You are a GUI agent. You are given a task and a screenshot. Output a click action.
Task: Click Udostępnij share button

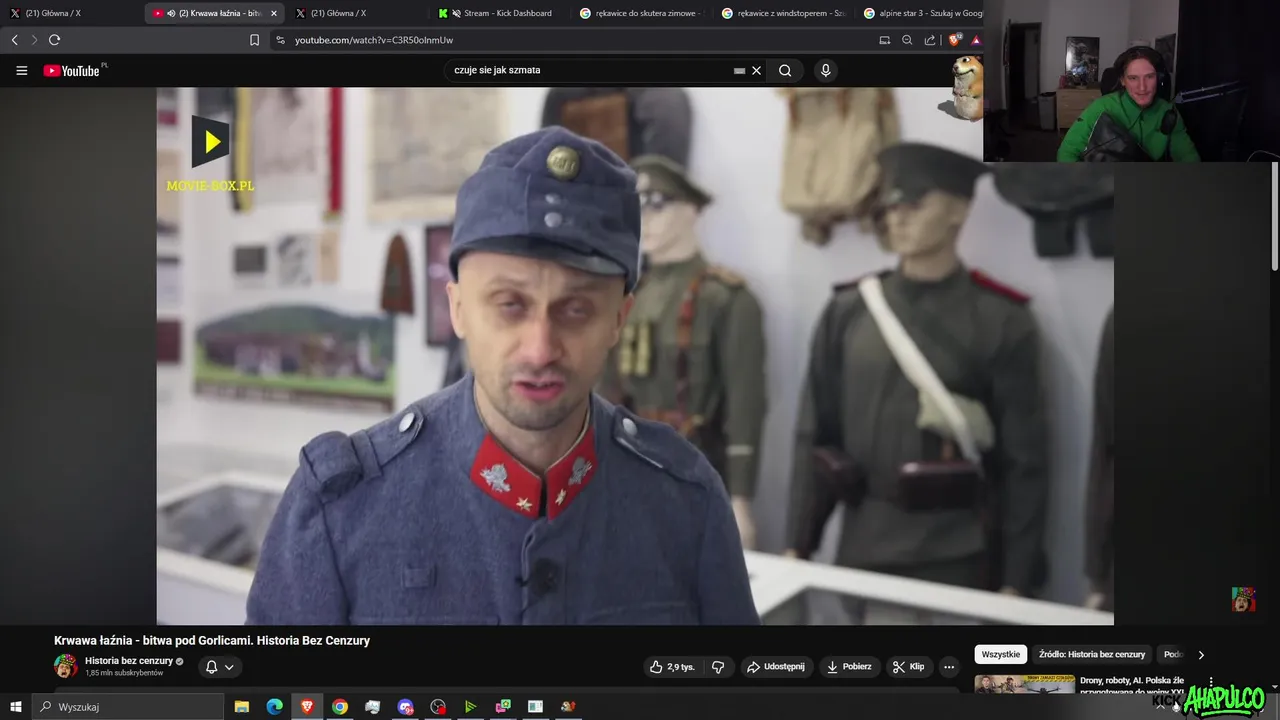click(775, 667)
